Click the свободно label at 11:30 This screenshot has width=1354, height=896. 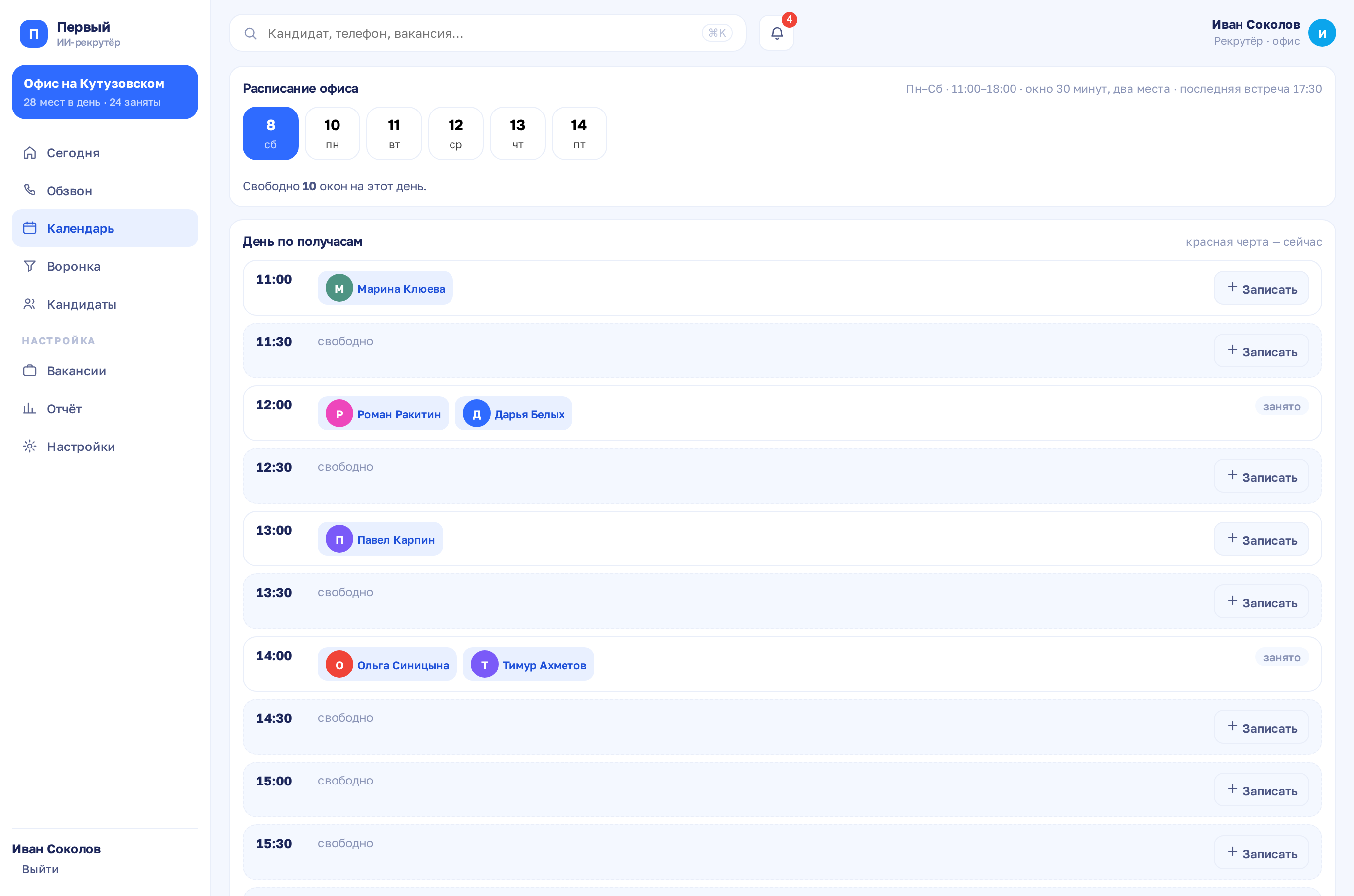click(x=345, y=341)
